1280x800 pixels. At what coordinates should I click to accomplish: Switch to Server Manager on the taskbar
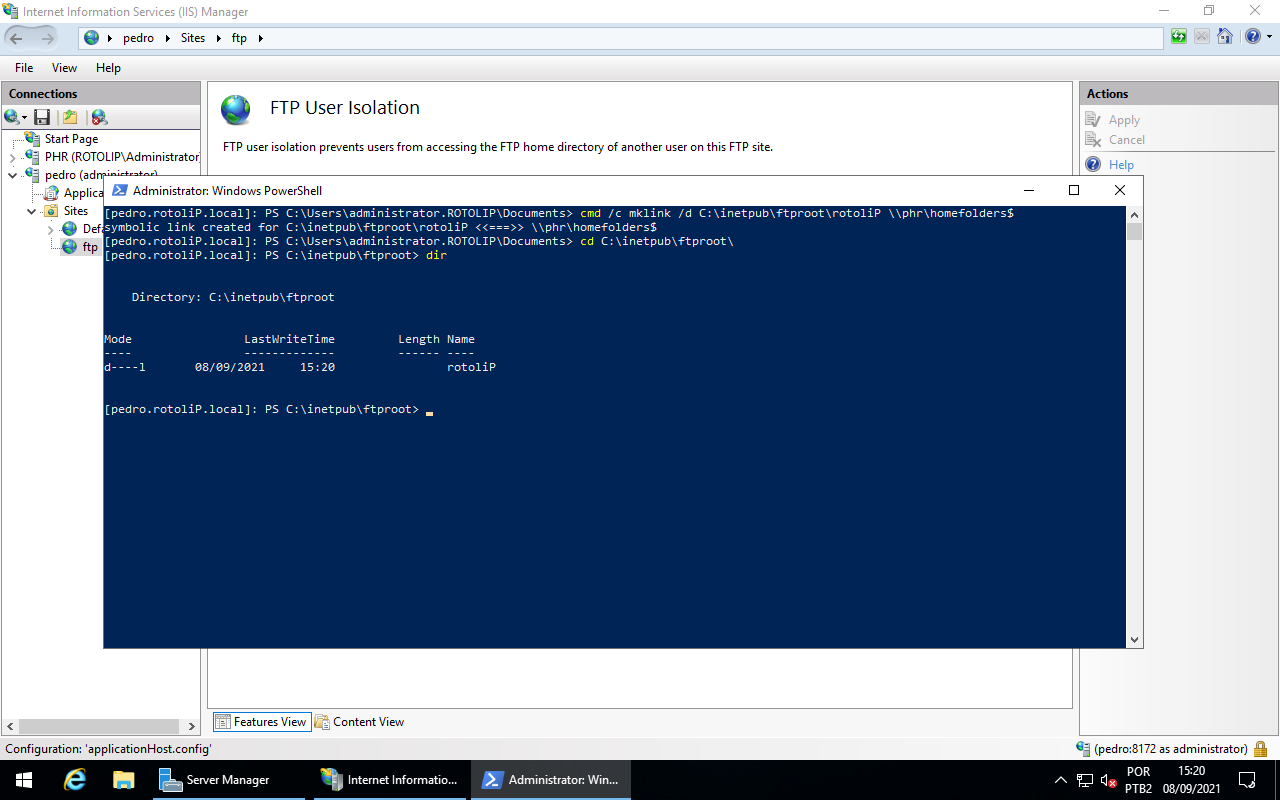pyautogui.click(x=226, y=780)
